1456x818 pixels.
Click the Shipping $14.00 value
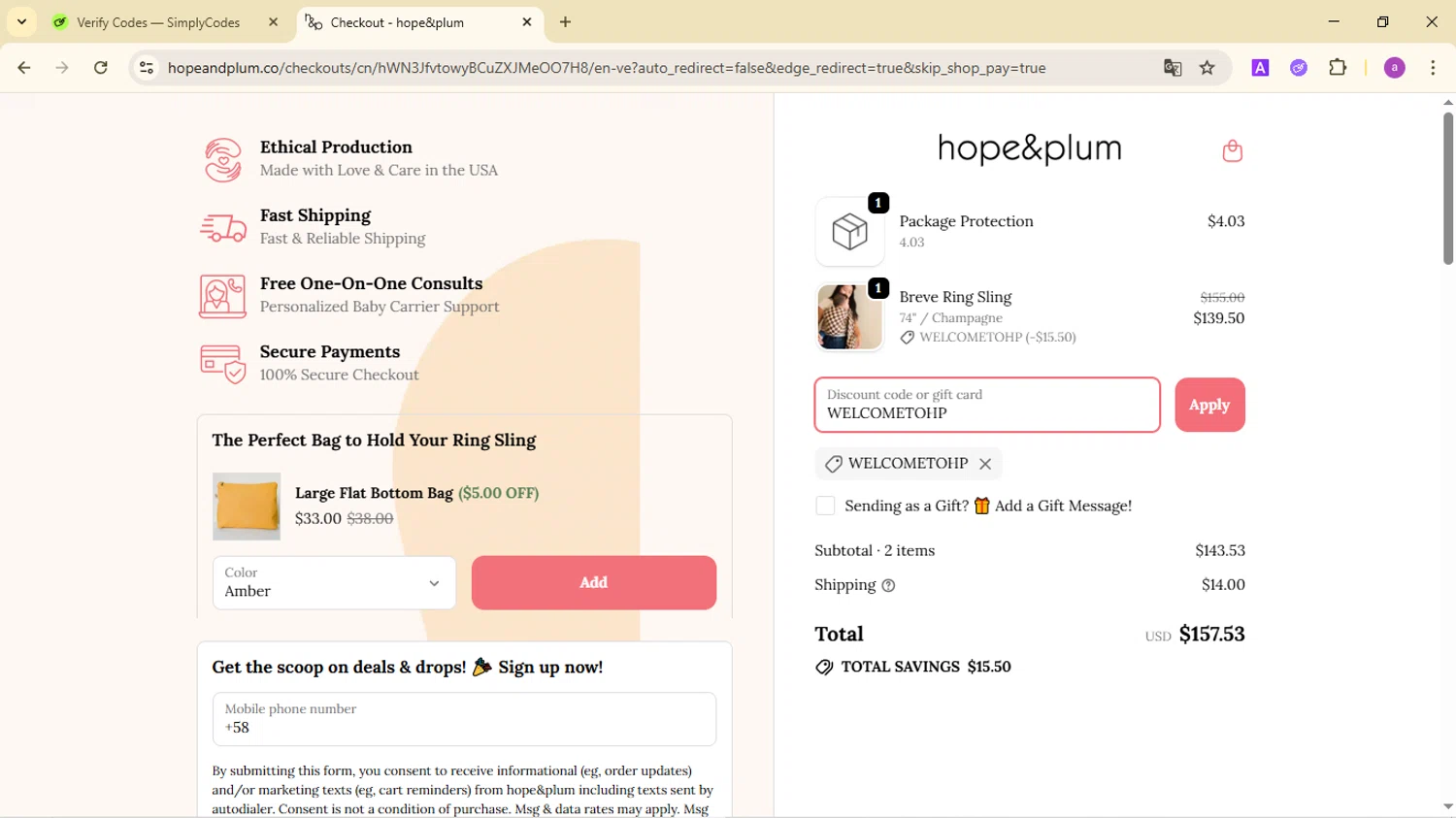pos(1223,585)
